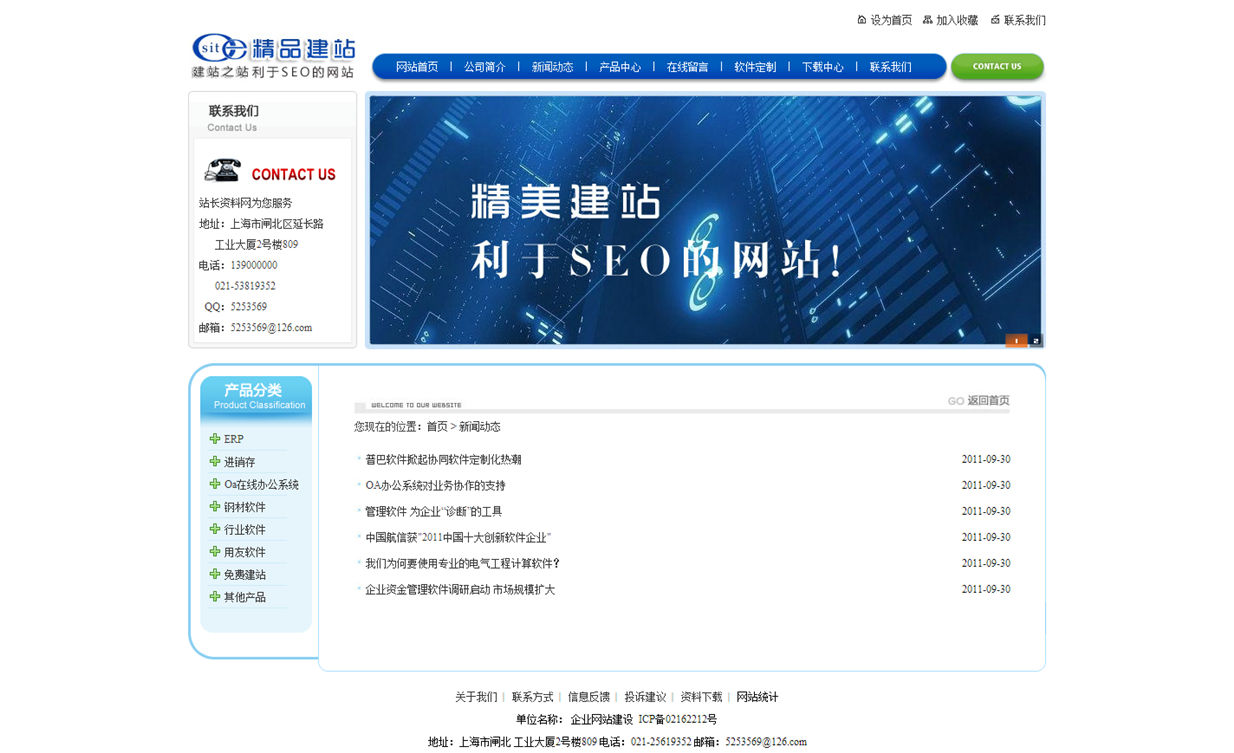Click the green plus icon beside ERP
The width and height of the screenshot is (1234, 753).
click(x=214, y=438)
